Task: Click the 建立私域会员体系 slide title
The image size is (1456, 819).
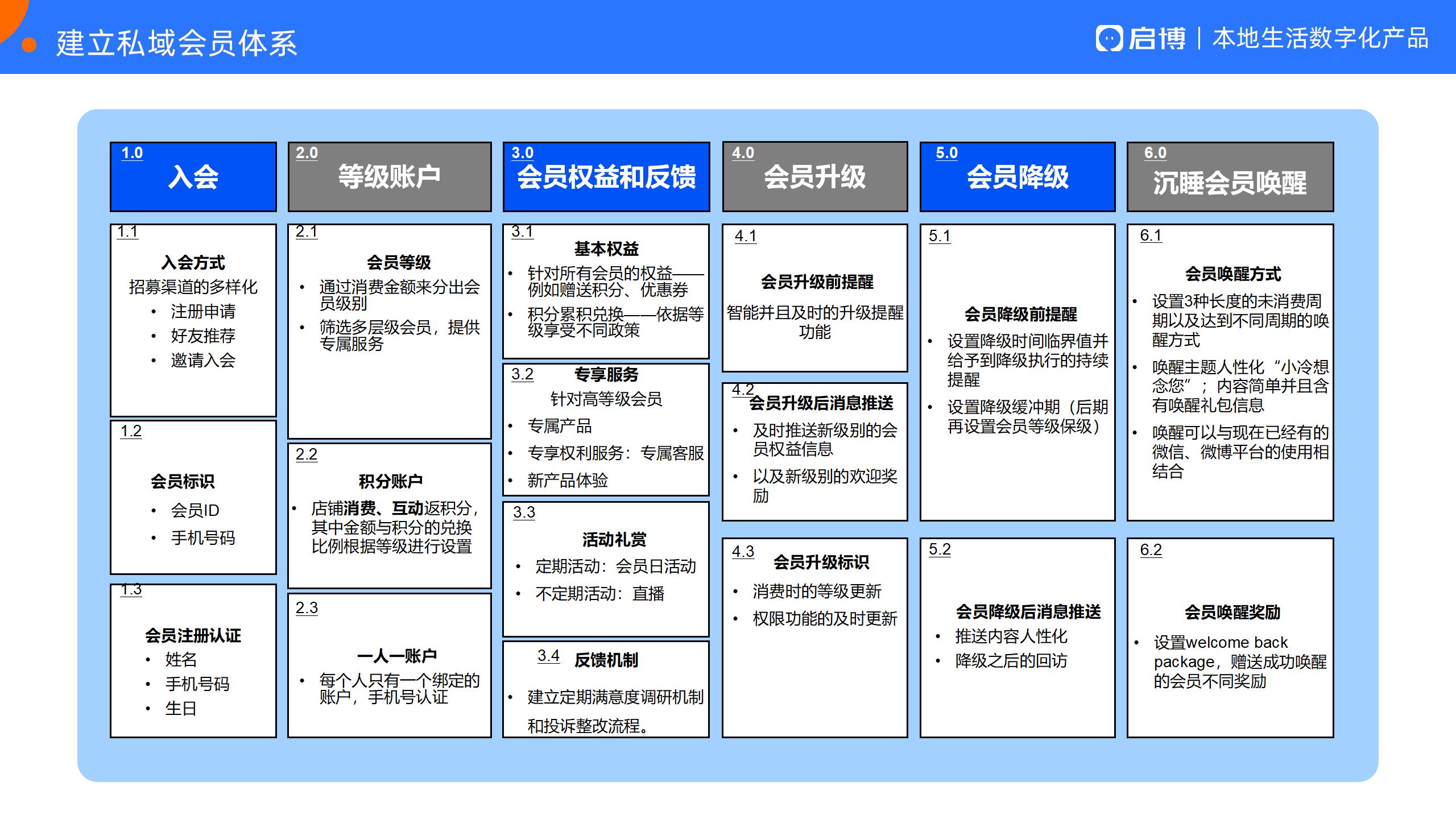Action: click(x=177, y=43)
